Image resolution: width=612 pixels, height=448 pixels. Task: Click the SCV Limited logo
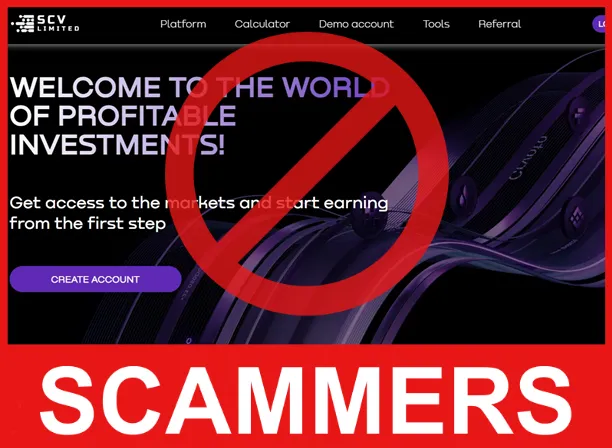[45, 23]
